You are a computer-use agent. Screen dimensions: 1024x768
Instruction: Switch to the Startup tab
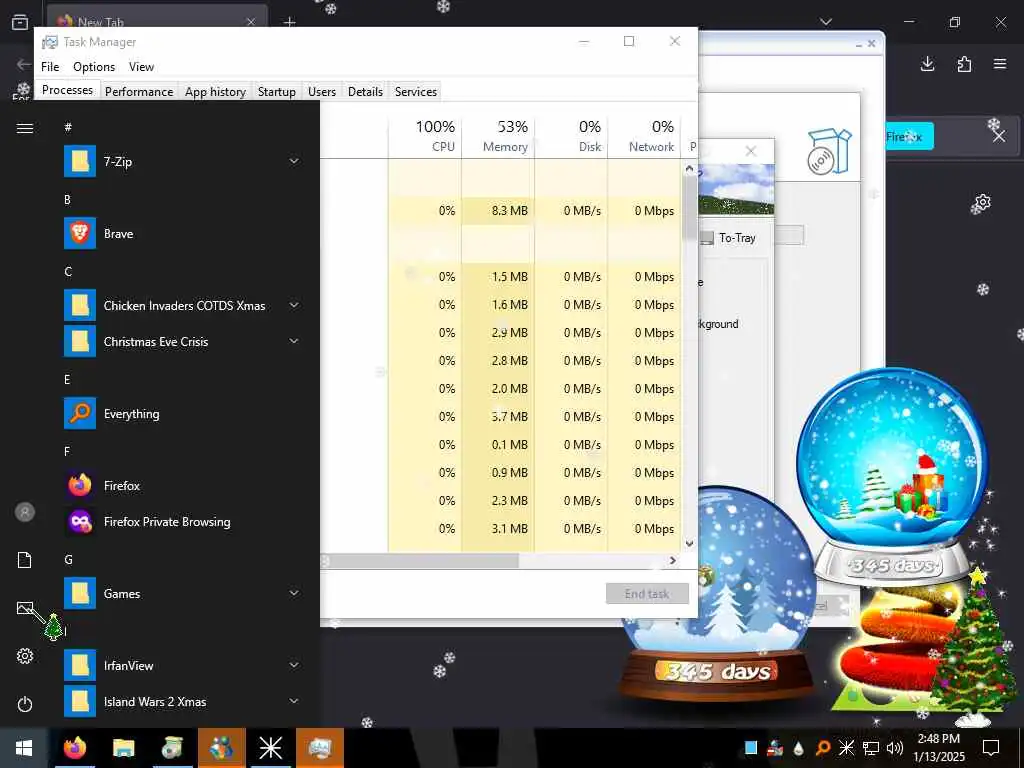point(277,91)
